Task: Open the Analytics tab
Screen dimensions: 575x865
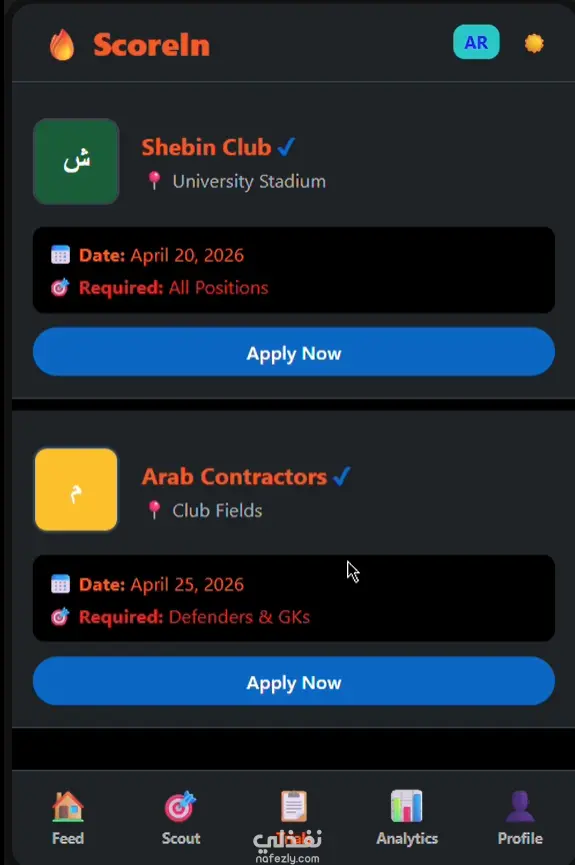Action: click(x=407, y=818)
